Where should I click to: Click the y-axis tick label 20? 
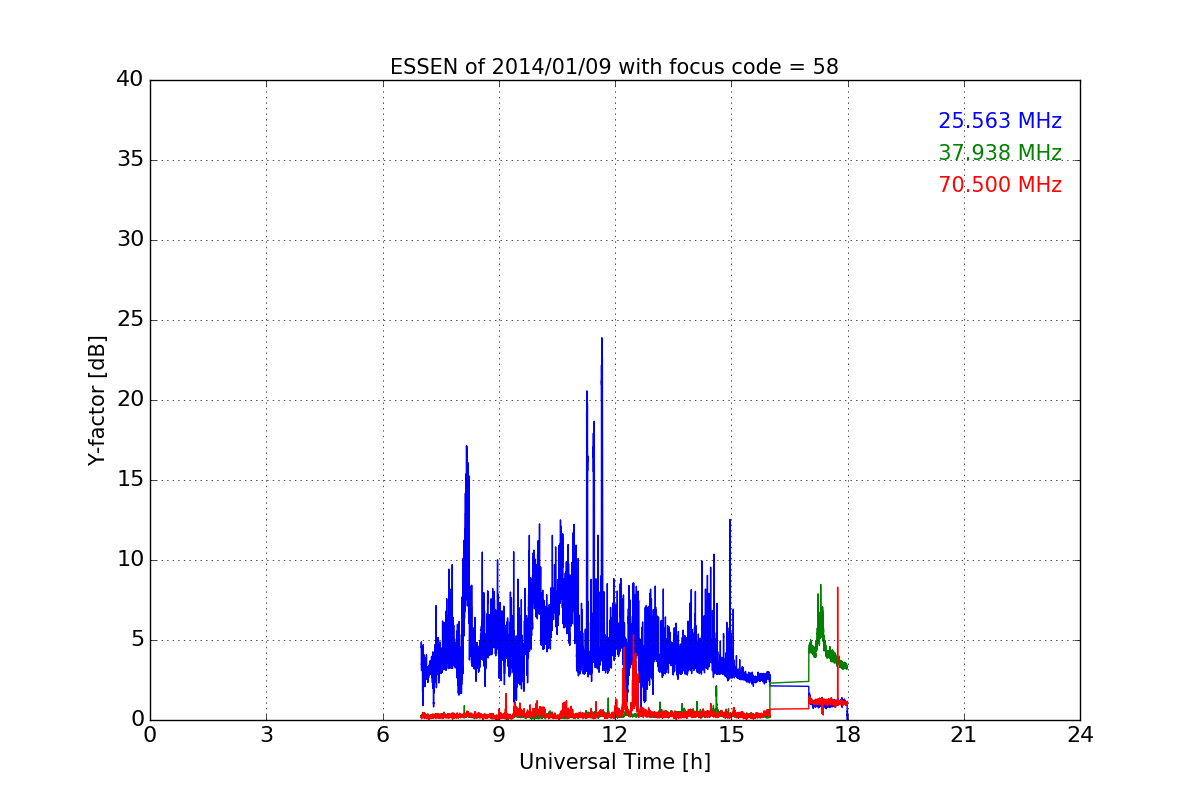[x=130, y=400]
